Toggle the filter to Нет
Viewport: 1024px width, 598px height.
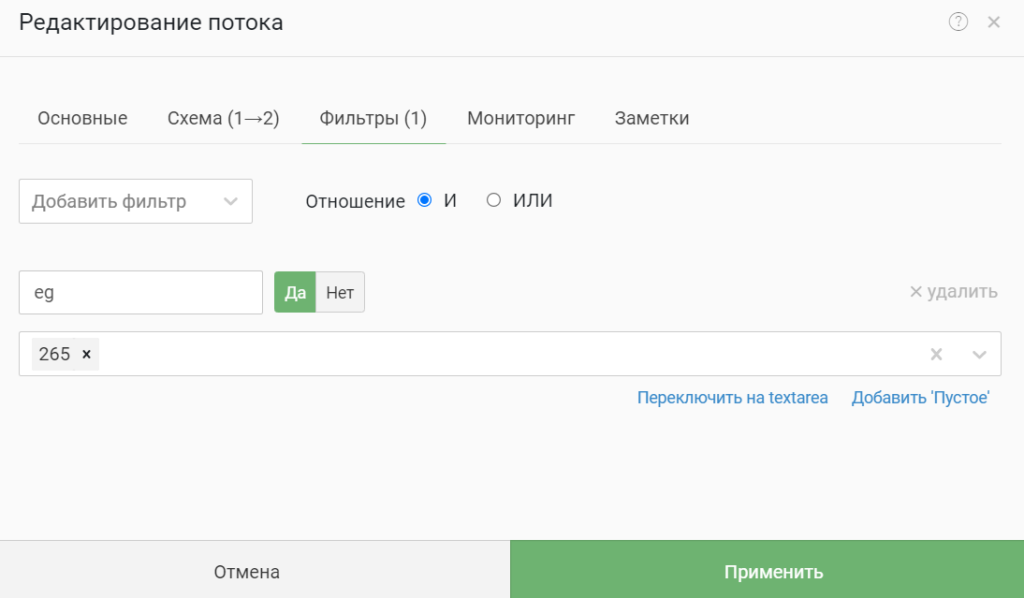click(x=340, y=292)
